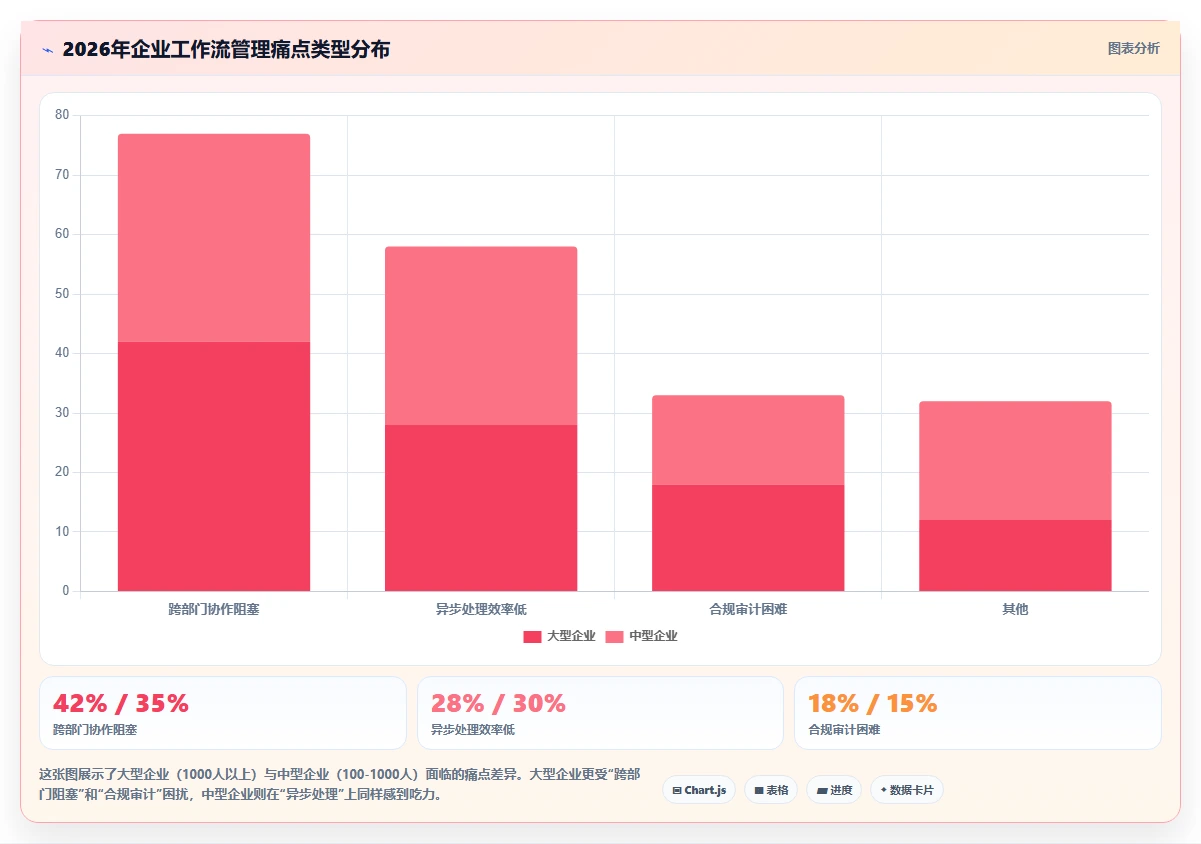Select the 表格 tag chip
1201x844 pixels.
point(771,790)
